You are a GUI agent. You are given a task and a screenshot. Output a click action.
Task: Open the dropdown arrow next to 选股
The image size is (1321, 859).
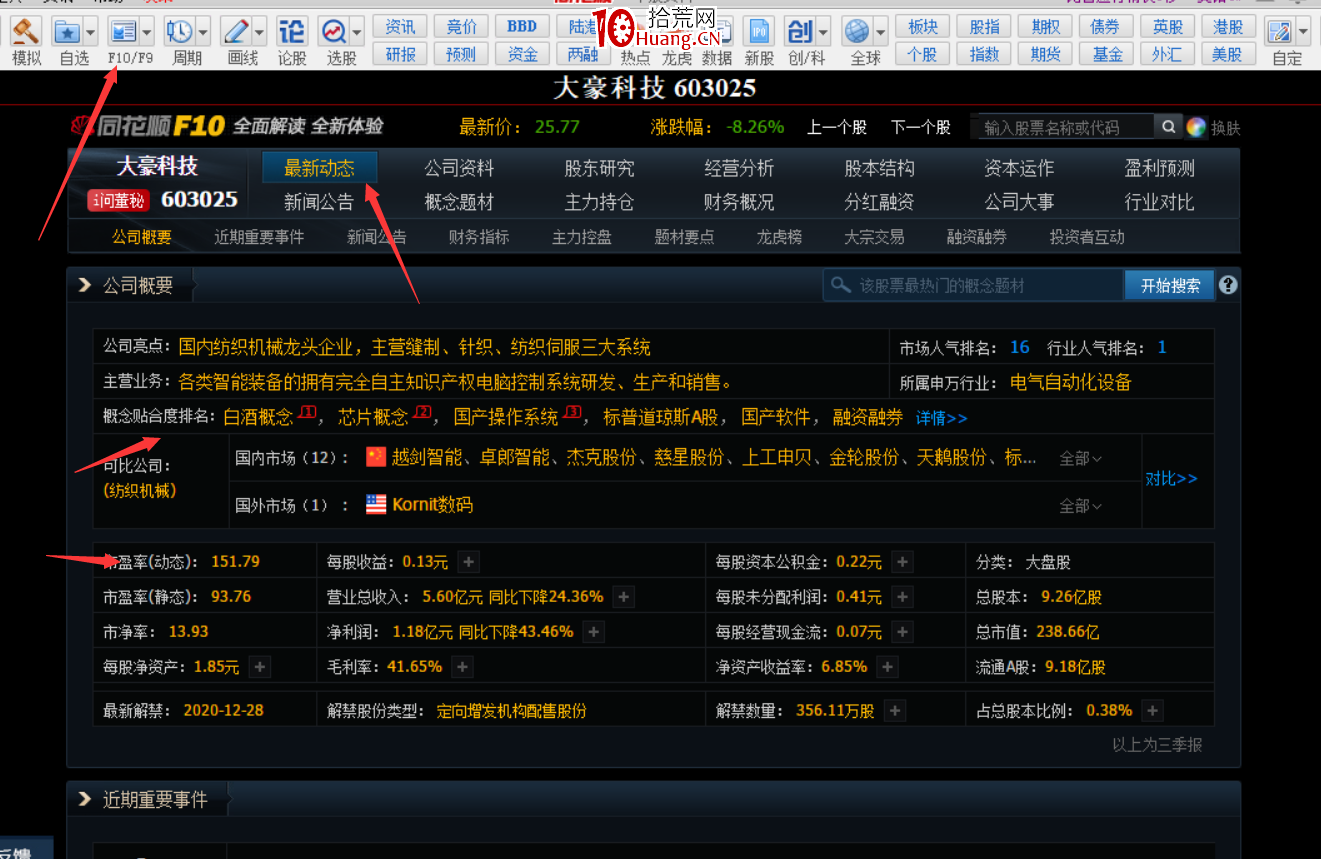pyautogui.click(x=357, y=32)
